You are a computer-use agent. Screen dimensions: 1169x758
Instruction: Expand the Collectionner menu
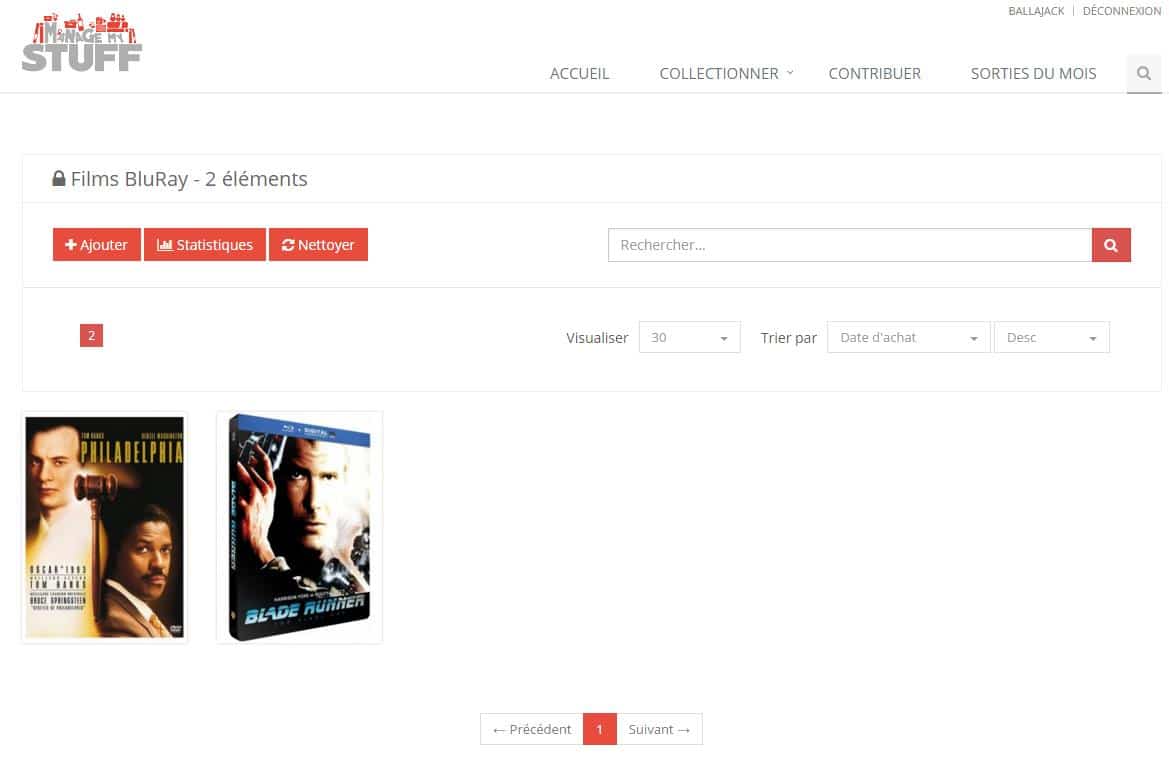(x=726, y=74)
